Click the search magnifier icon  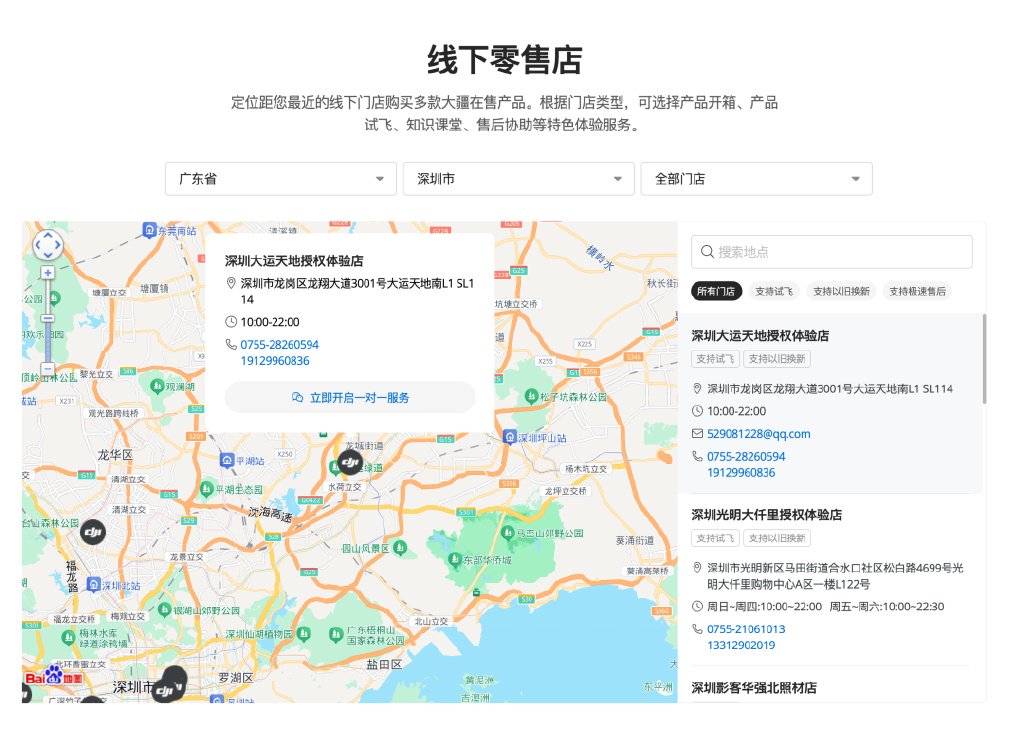coord(707,251)
